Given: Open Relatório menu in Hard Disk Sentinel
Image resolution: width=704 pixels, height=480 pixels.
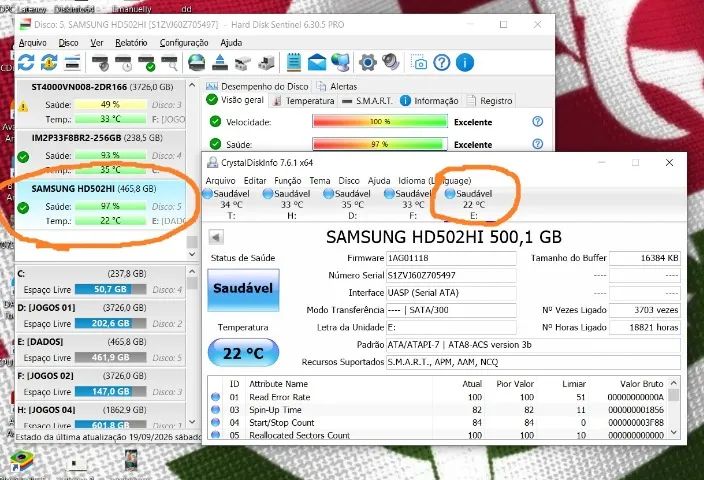Looking at the screenshot, I should 131,43.
